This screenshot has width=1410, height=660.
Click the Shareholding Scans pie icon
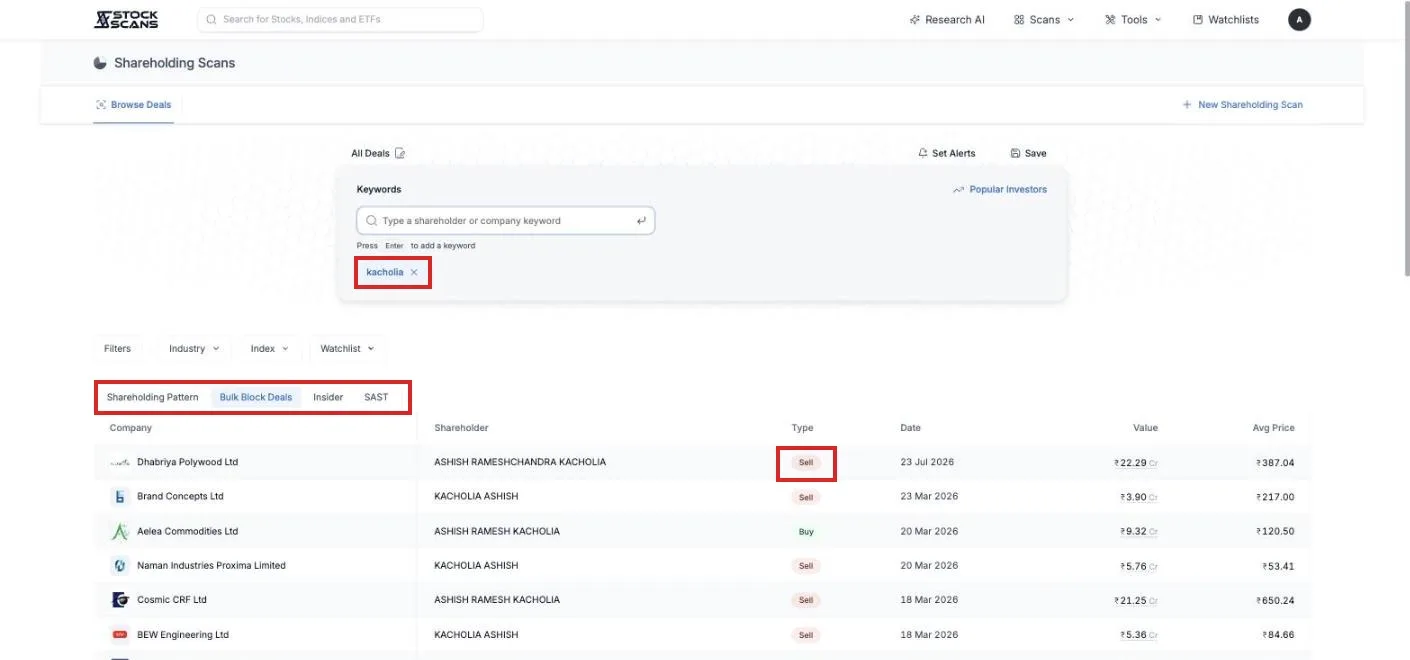click(100, 63)
